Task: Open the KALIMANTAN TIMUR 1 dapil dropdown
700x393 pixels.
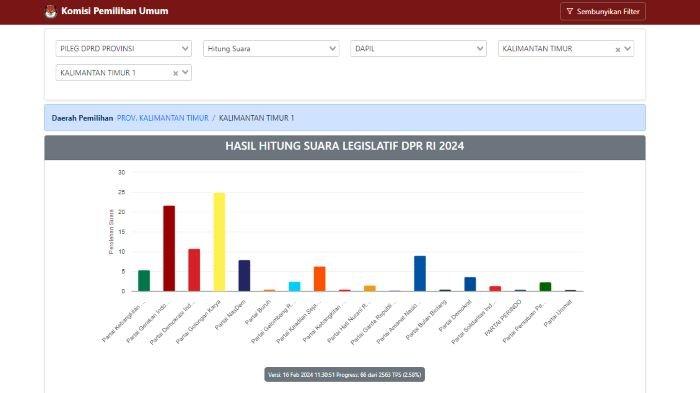Action: (185, 72)
